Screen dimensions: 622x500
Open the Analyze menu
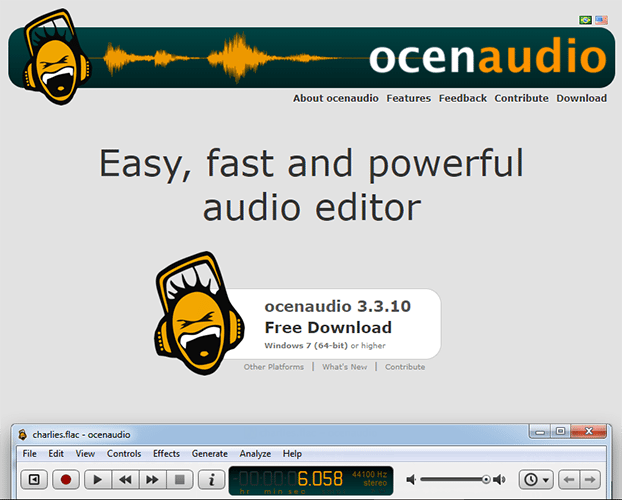coord(255,454)
